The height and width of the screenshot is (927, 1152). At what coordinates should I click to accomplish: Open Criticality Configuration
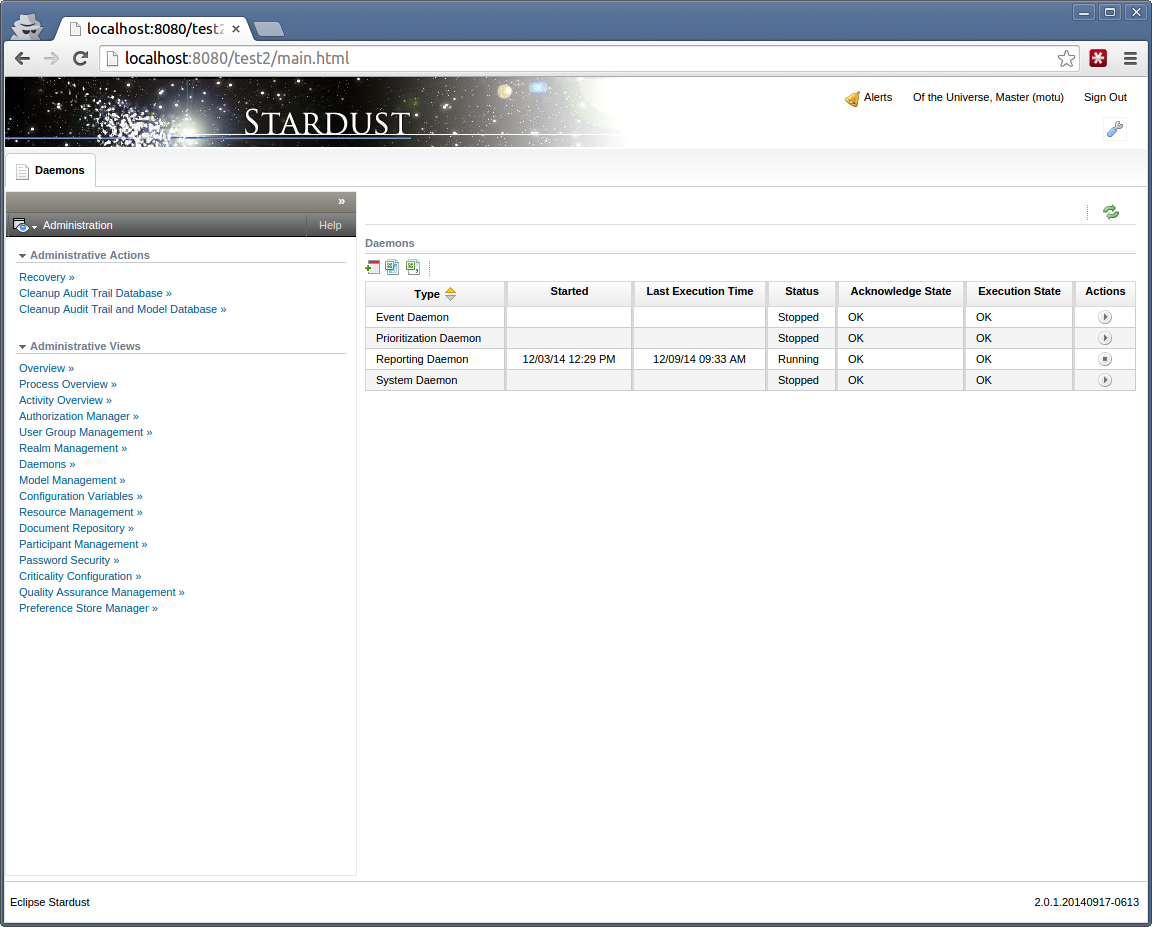80,577
